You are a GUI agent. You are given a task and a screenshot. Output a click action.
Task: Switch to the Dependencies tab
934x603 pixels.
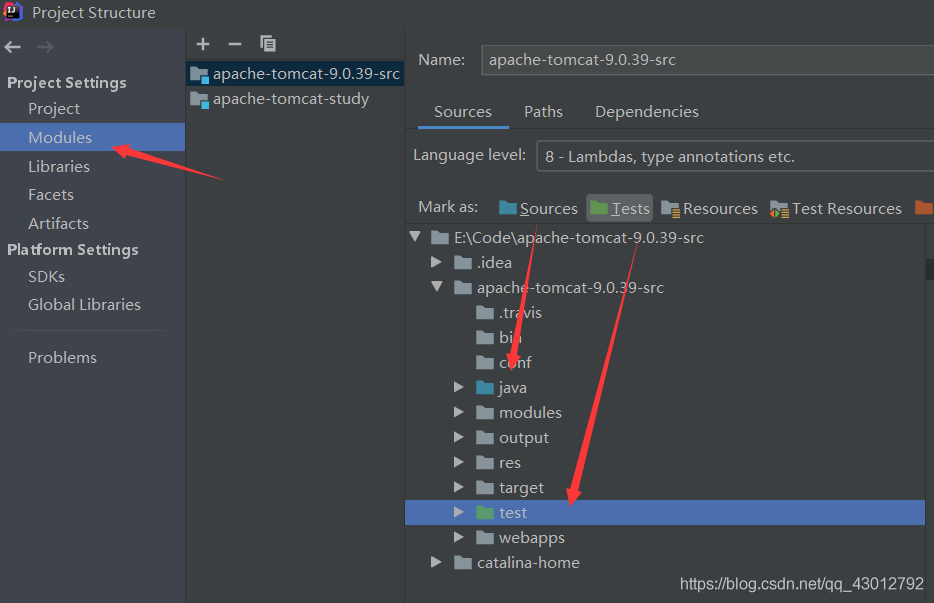pos(647,112)
